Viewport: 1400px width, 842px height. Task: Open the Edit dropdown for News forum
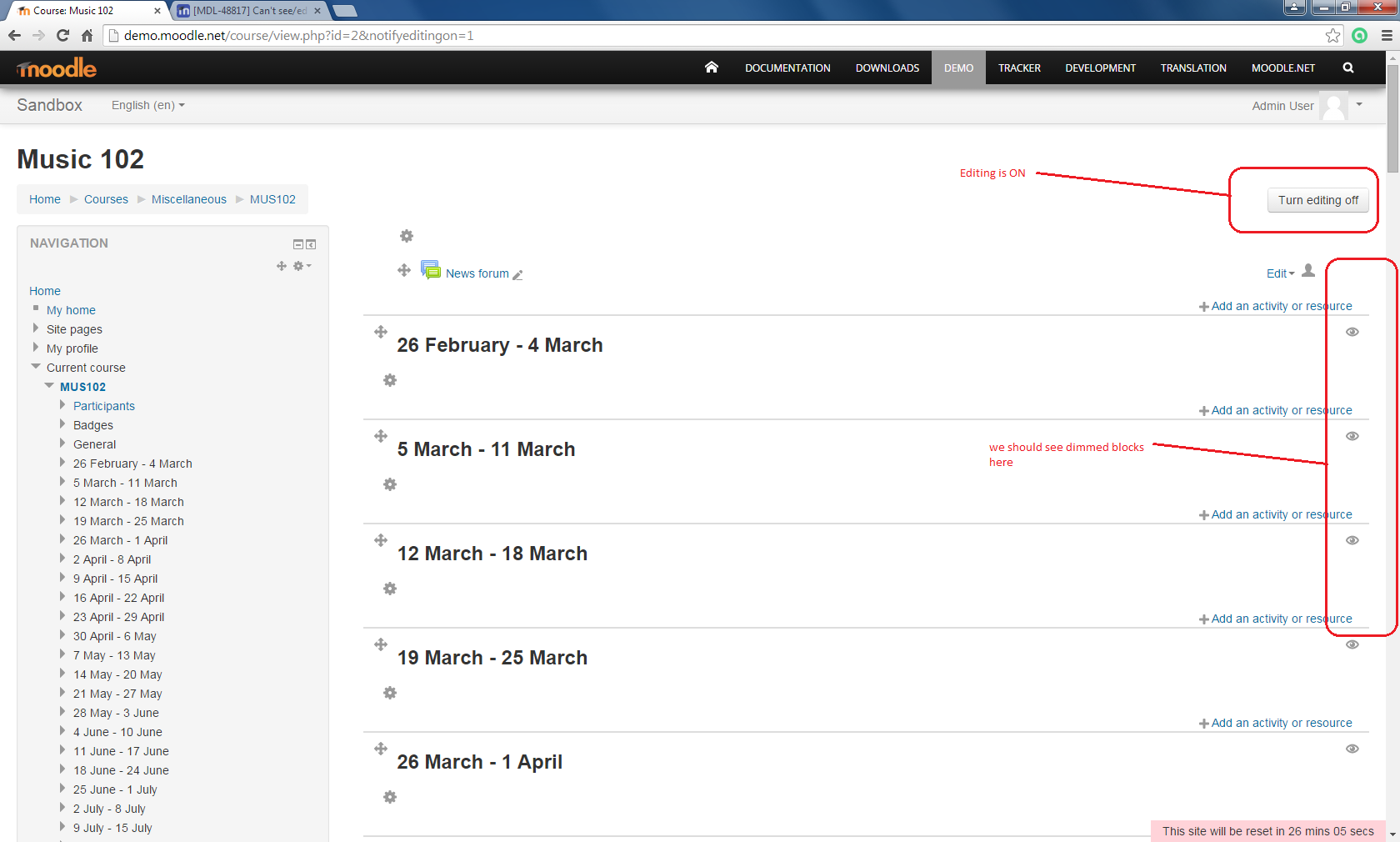click(x=1281, y=273)
